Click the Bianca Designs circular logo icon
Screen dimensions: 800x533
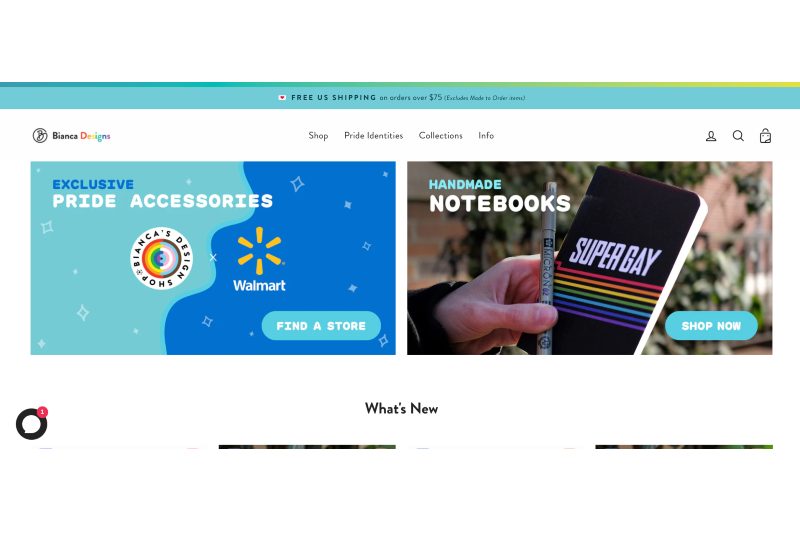tap(40, 136)
